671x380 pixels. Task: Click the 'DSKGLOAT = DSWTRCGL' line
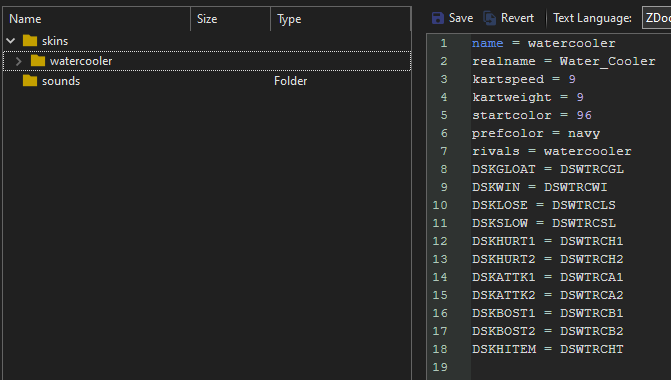pyautogui.click(x=548, y=169)
